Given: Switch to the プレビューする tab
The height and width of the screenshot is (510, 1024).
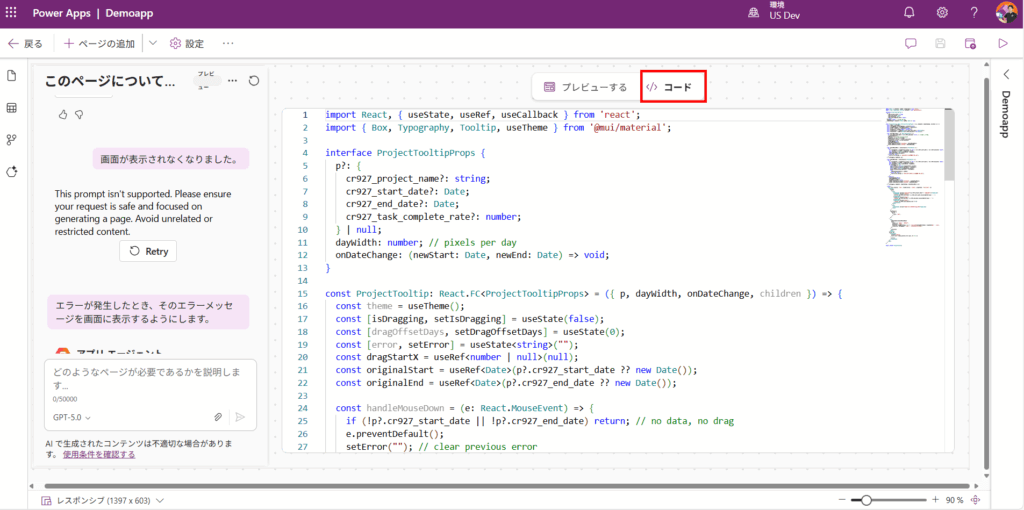Looking at the screenshot, I should coord(585,87).
